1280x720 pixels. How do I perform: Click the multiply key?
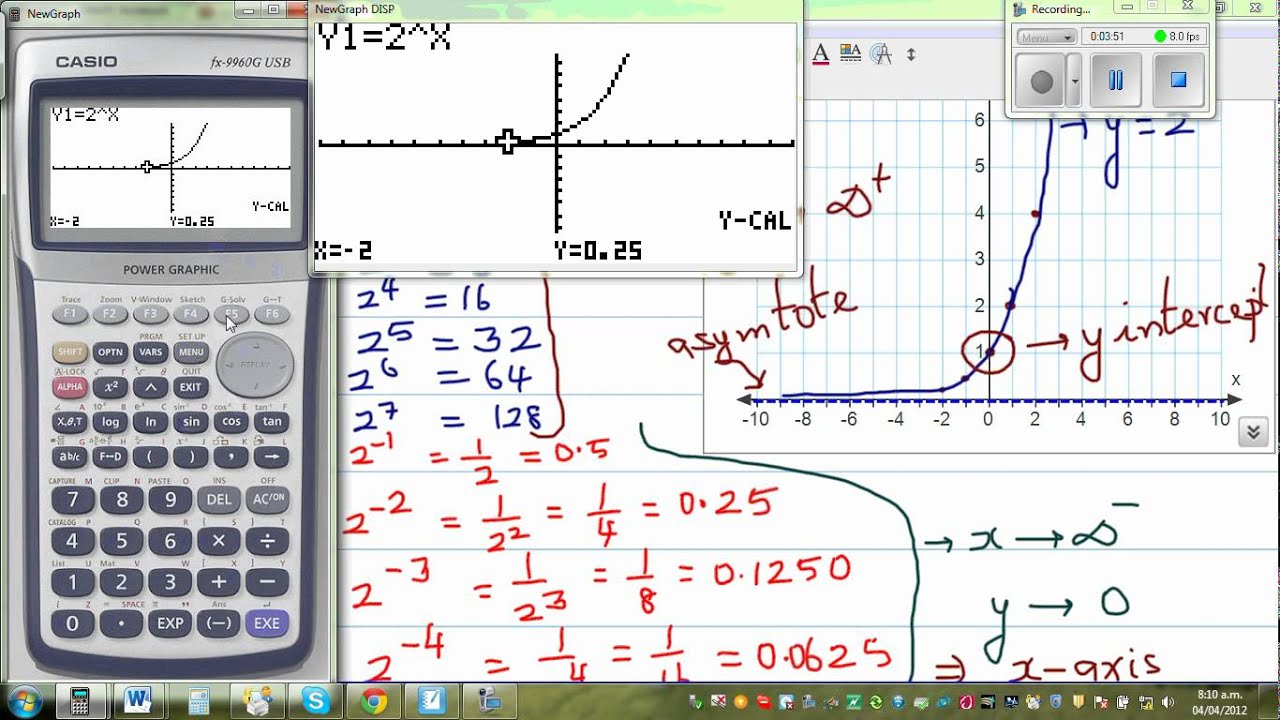click(218, 541)
